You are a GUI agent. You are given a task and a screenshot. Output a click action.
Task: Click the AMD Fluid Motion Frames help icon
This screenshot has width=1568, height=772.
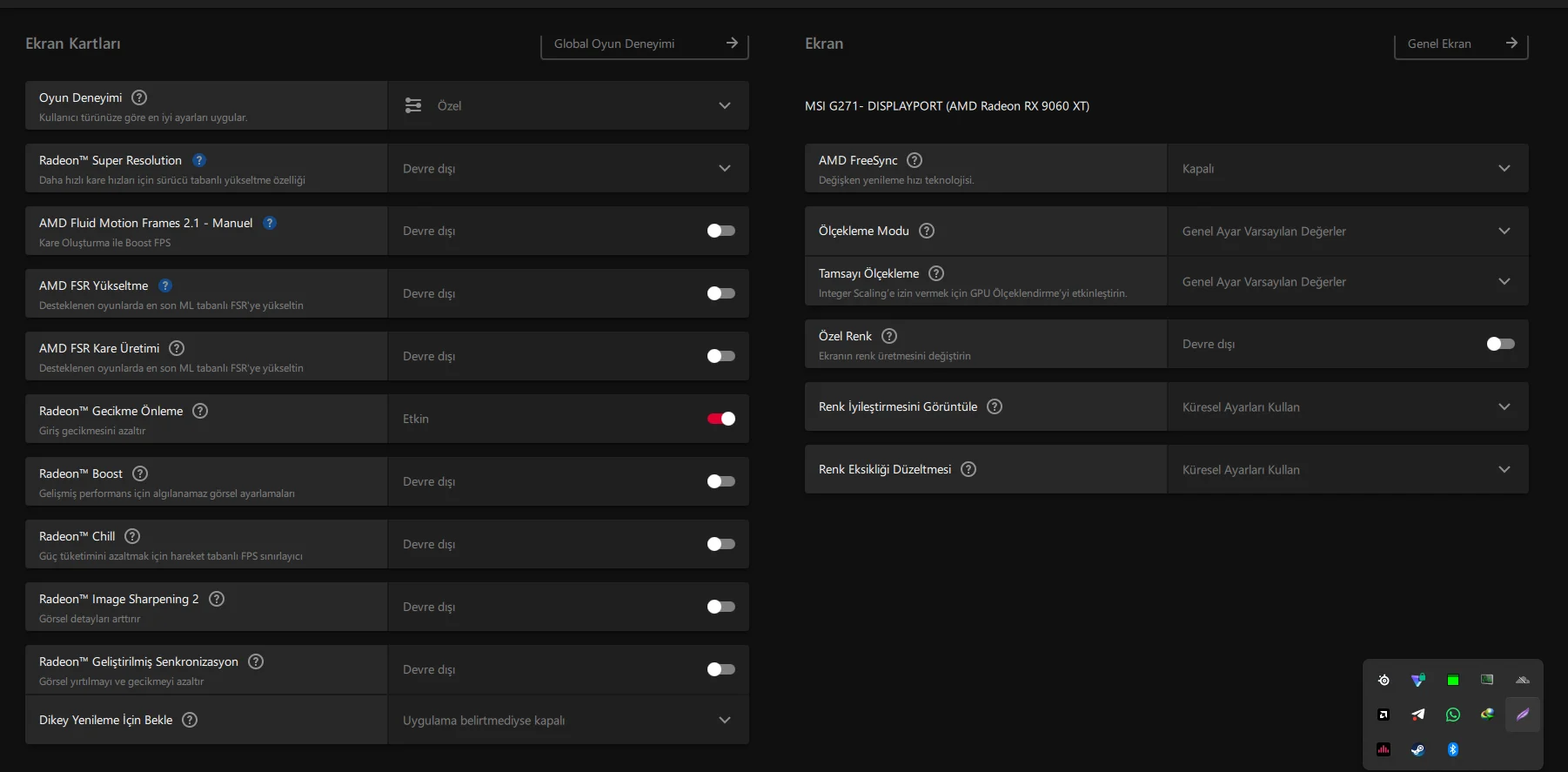pos(270,223)
